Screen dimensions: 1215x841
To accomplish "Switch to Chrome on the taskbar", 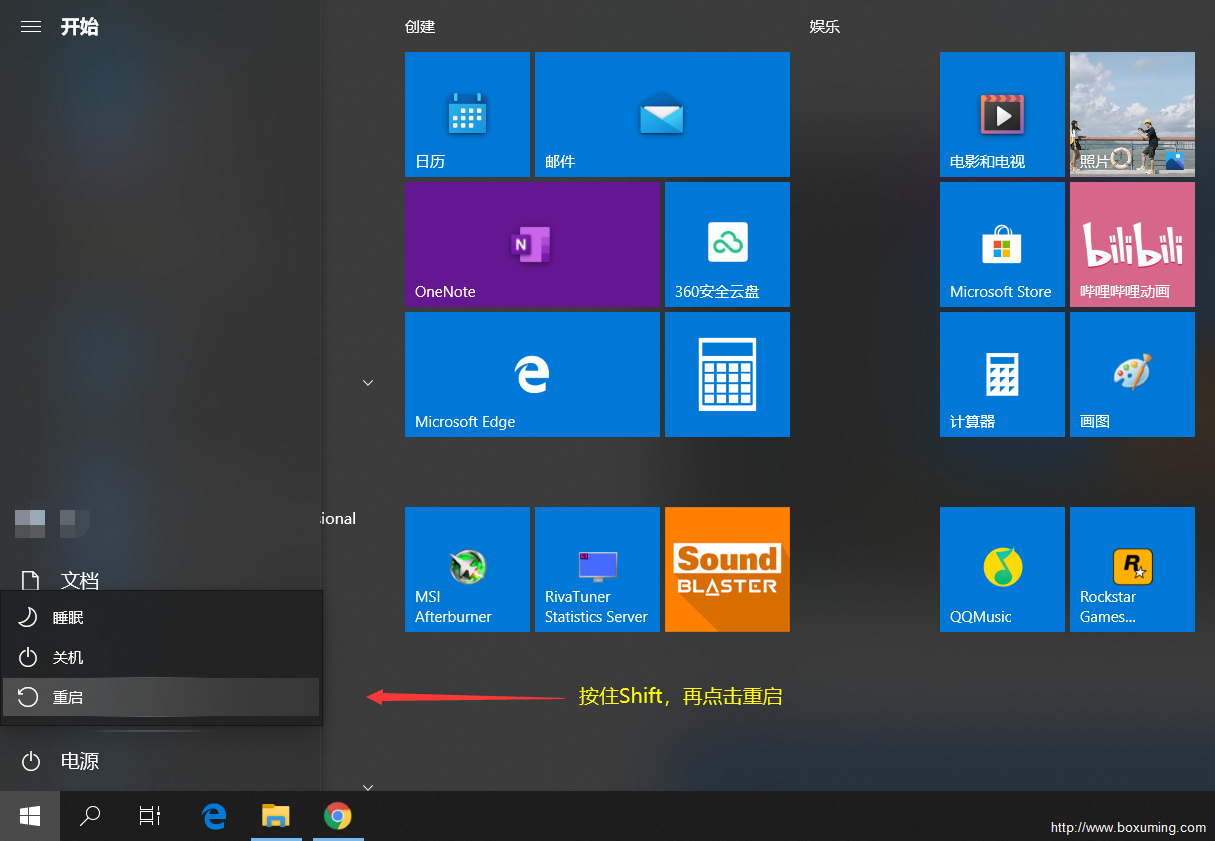I will click(x=338, y=816).
